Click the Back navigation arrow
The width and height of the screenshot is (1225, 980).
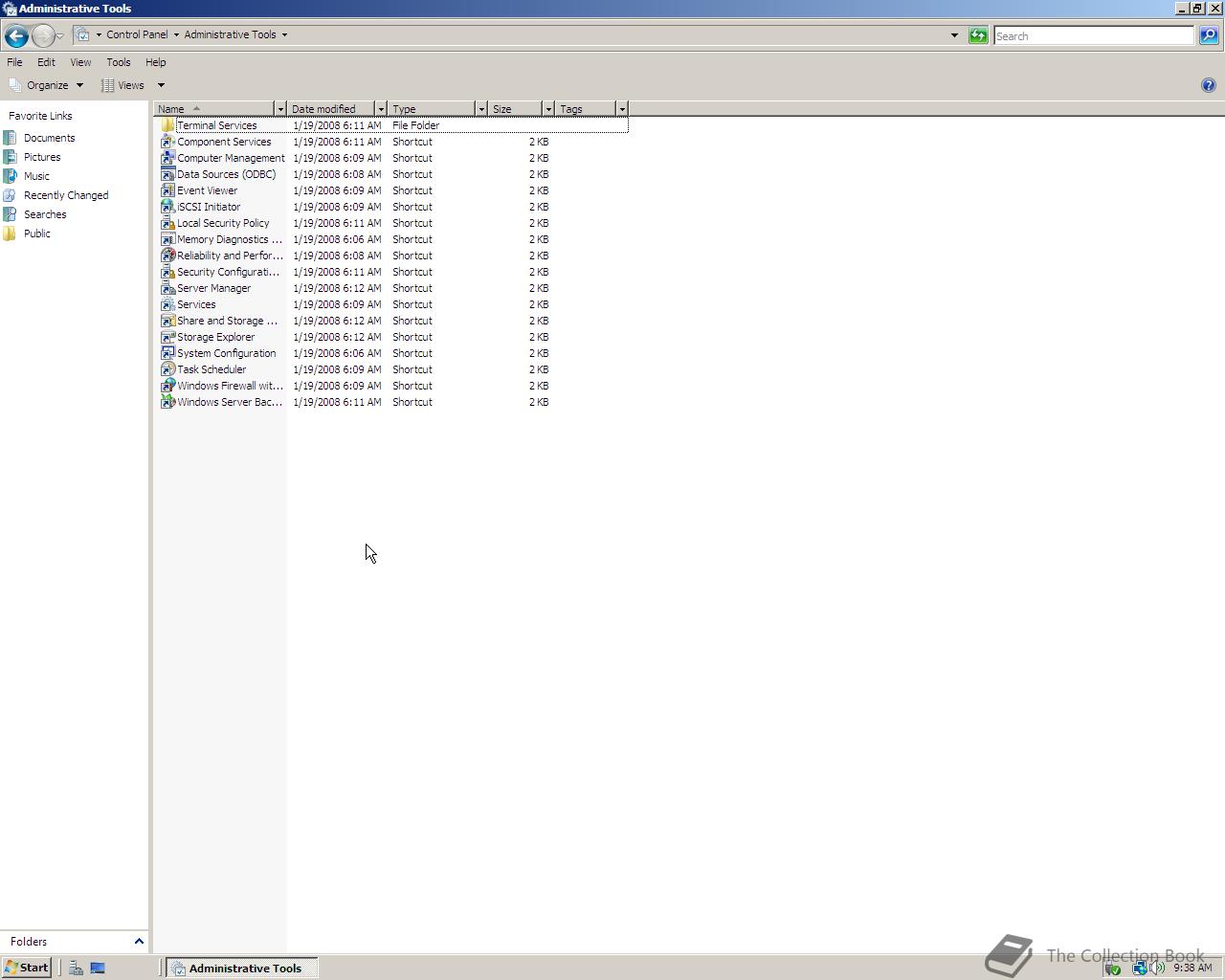coord(15,36)
